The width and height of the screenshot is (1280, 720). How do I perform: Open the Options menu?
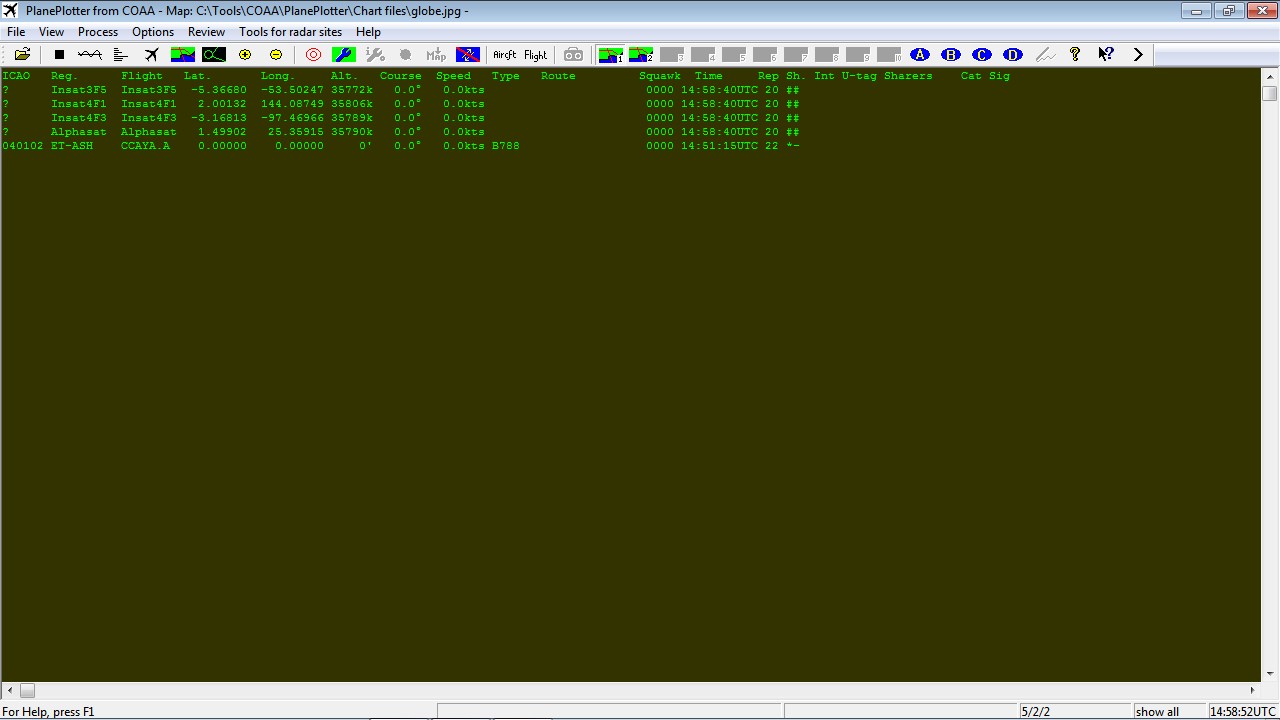(152, 31)
